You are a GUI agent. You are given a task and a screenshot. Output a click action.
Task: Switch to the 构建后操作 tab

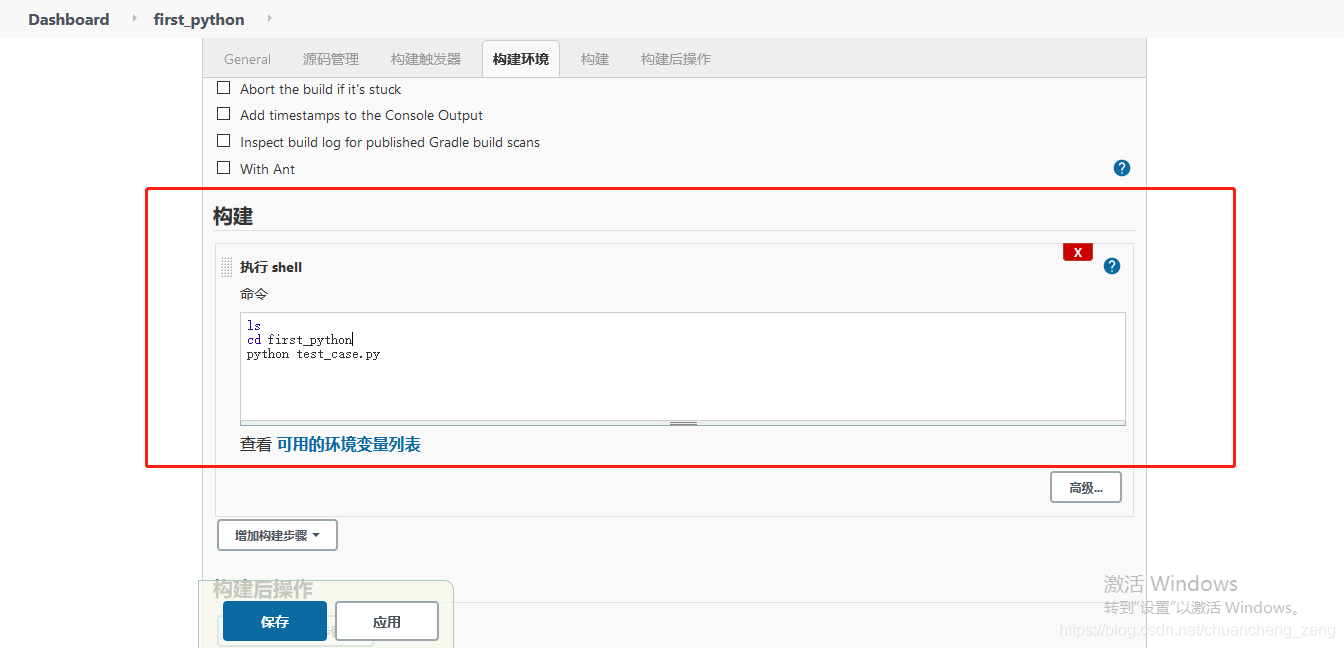tap(675, 58)
